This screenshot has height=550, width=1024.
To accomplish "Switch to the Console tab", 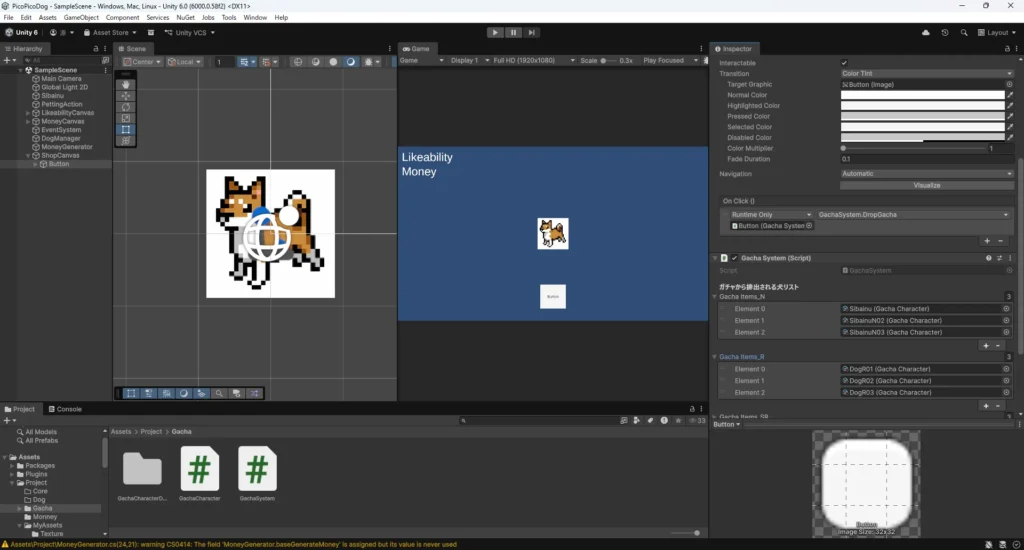I will pyautogui.click(x=68, y=409).
